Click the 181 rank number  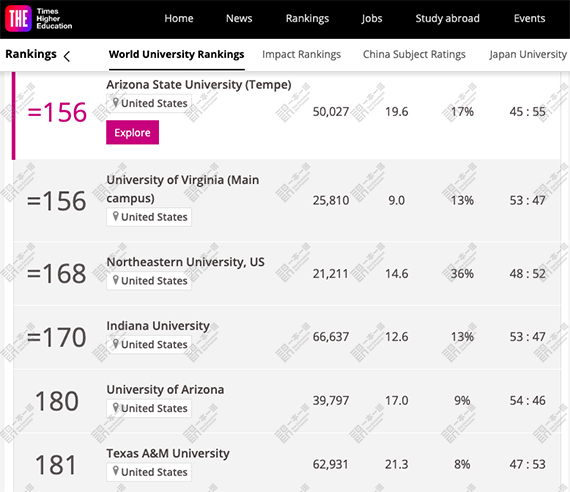pyautogui.click(x=56, y=465)
